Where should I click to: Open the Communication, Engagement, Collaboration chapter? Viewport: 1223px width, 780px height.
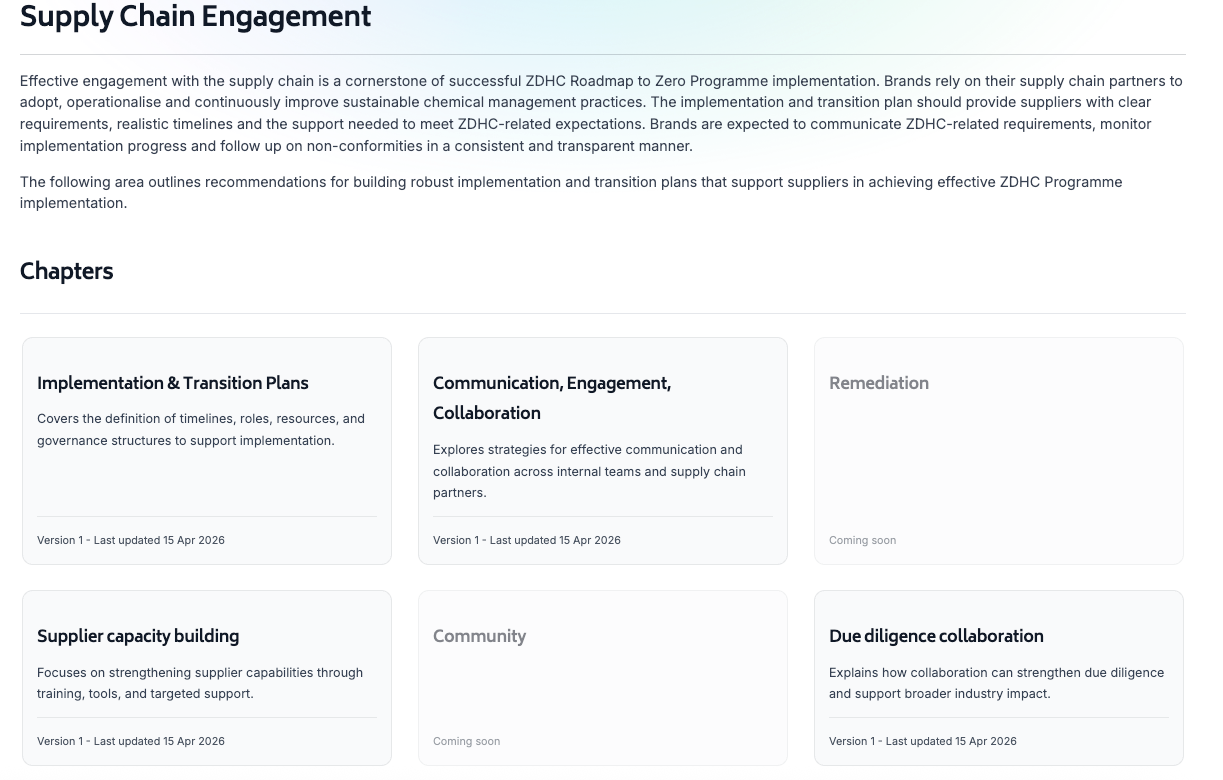coord(552,398)
